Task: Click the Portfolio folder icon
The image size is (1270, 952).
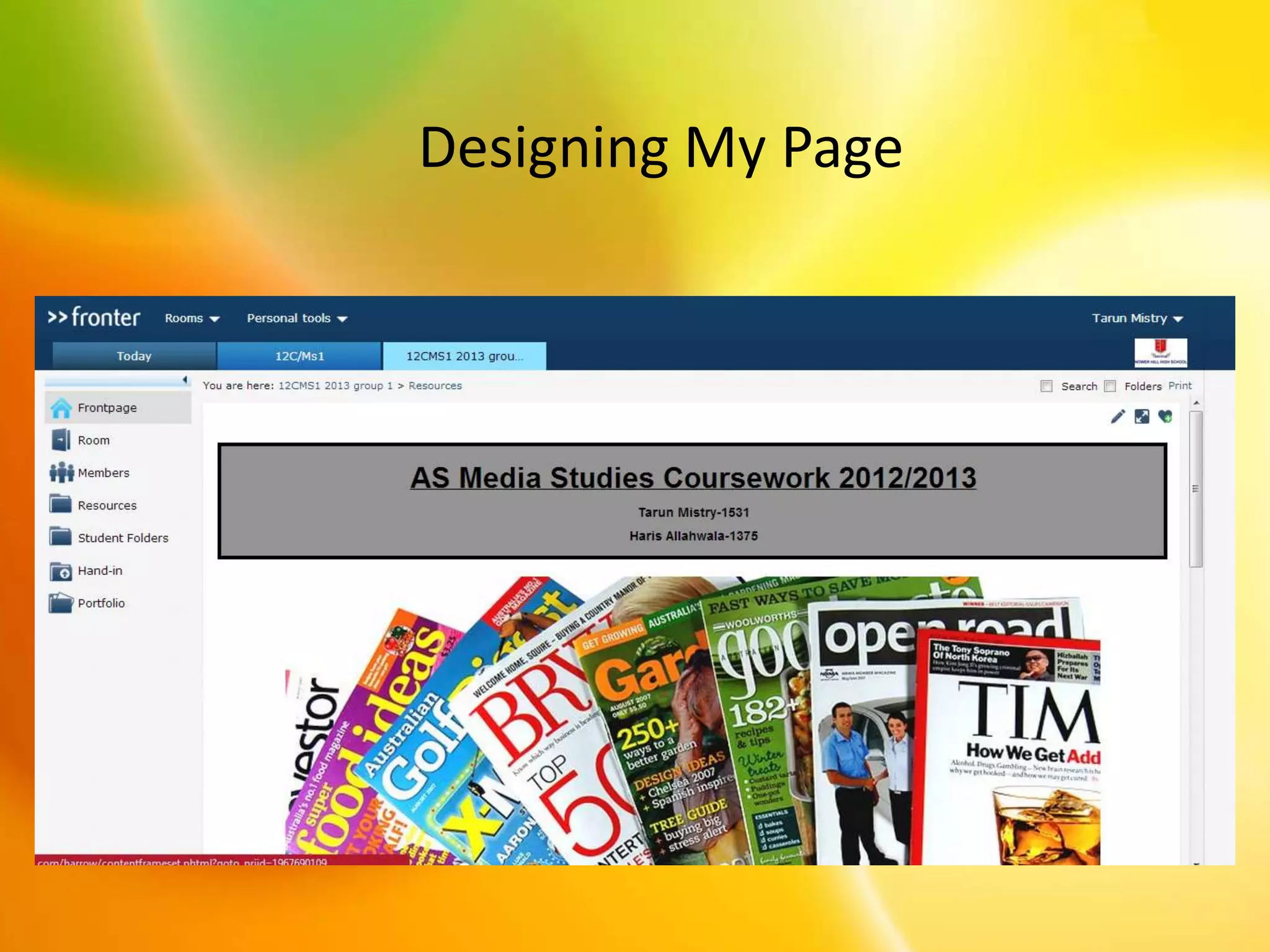Action: (61, 603)
